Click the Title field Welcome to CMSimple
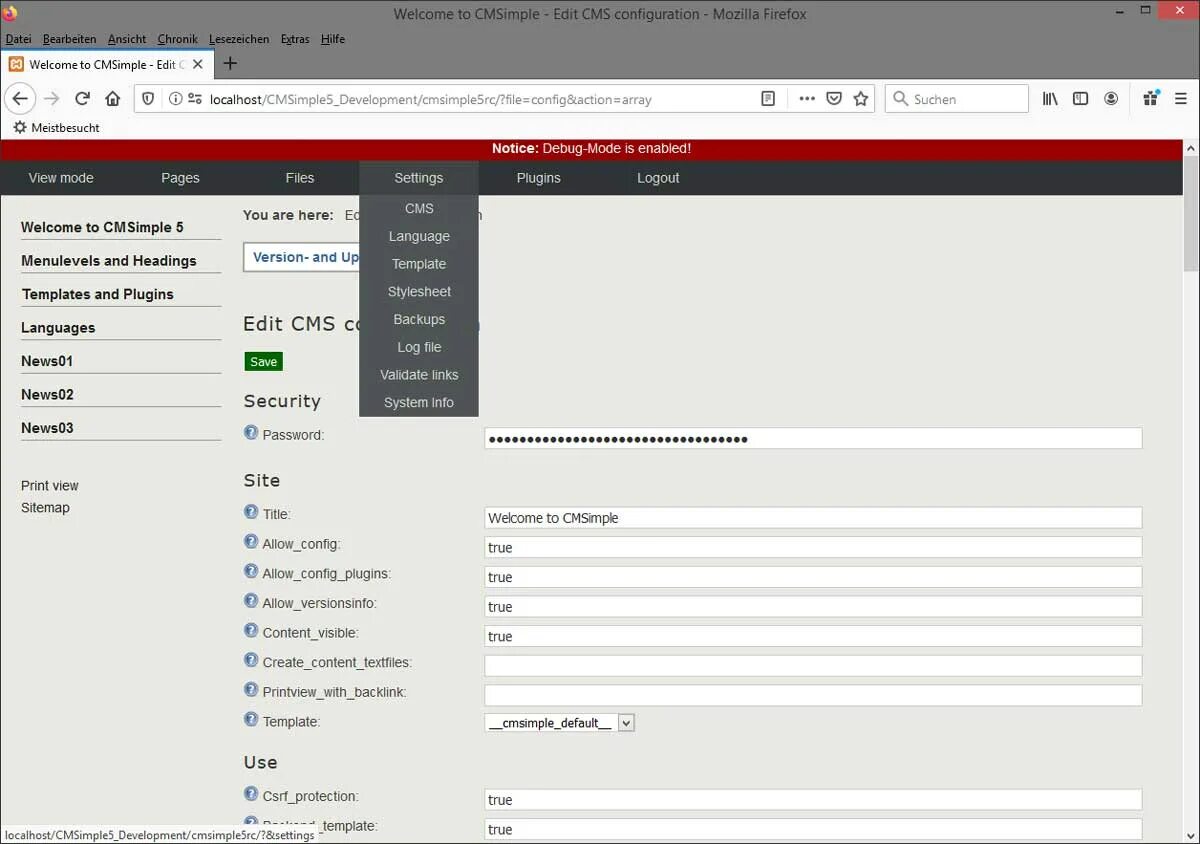 pyautogui.click(x=813, y=518)
